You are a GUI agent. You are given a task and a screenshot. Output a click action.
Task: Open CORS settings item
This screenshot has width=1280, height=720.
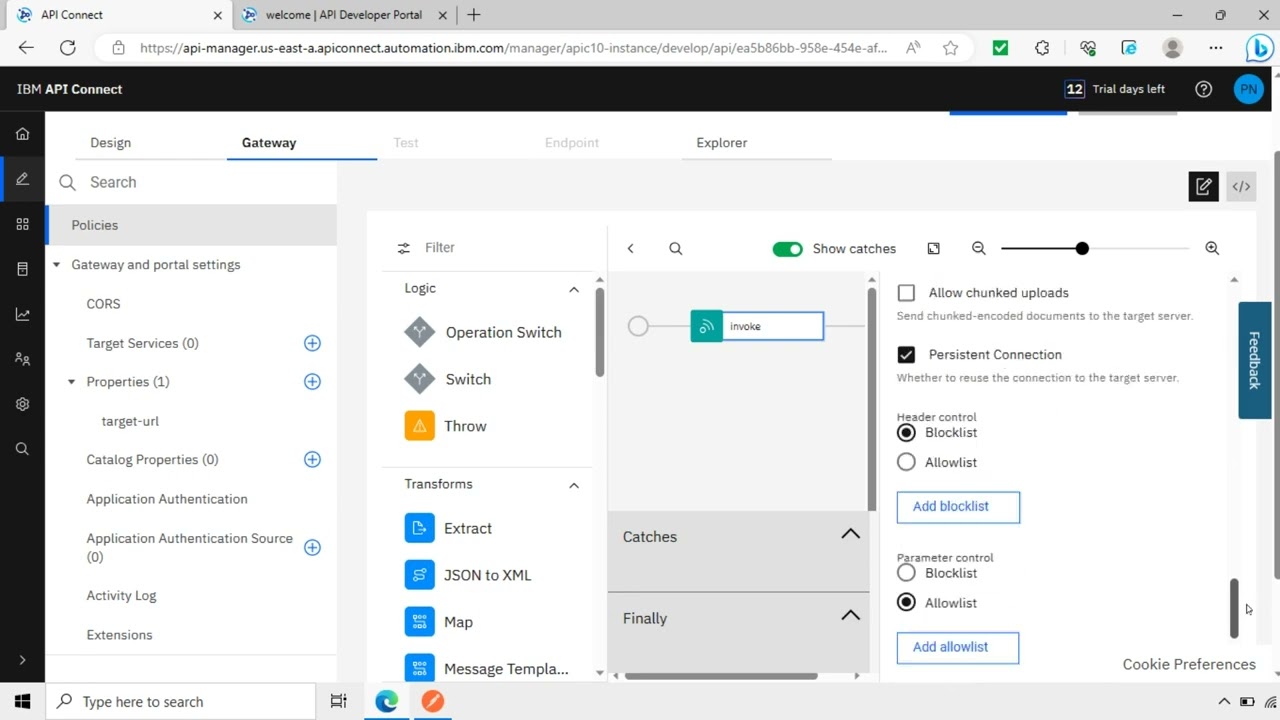(x=103, y=304)
